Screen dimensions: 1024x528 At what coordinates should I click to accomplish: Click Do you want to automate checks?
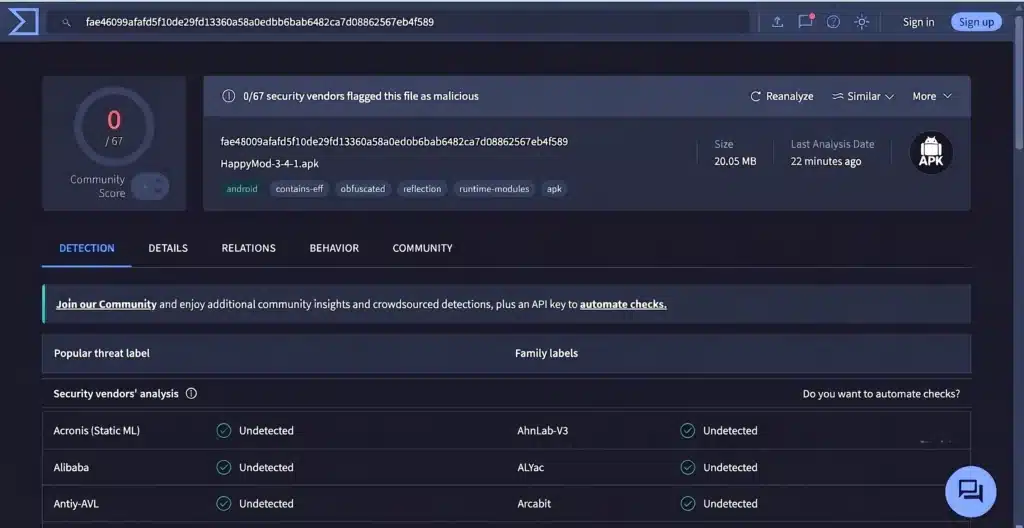click(881, 394)
